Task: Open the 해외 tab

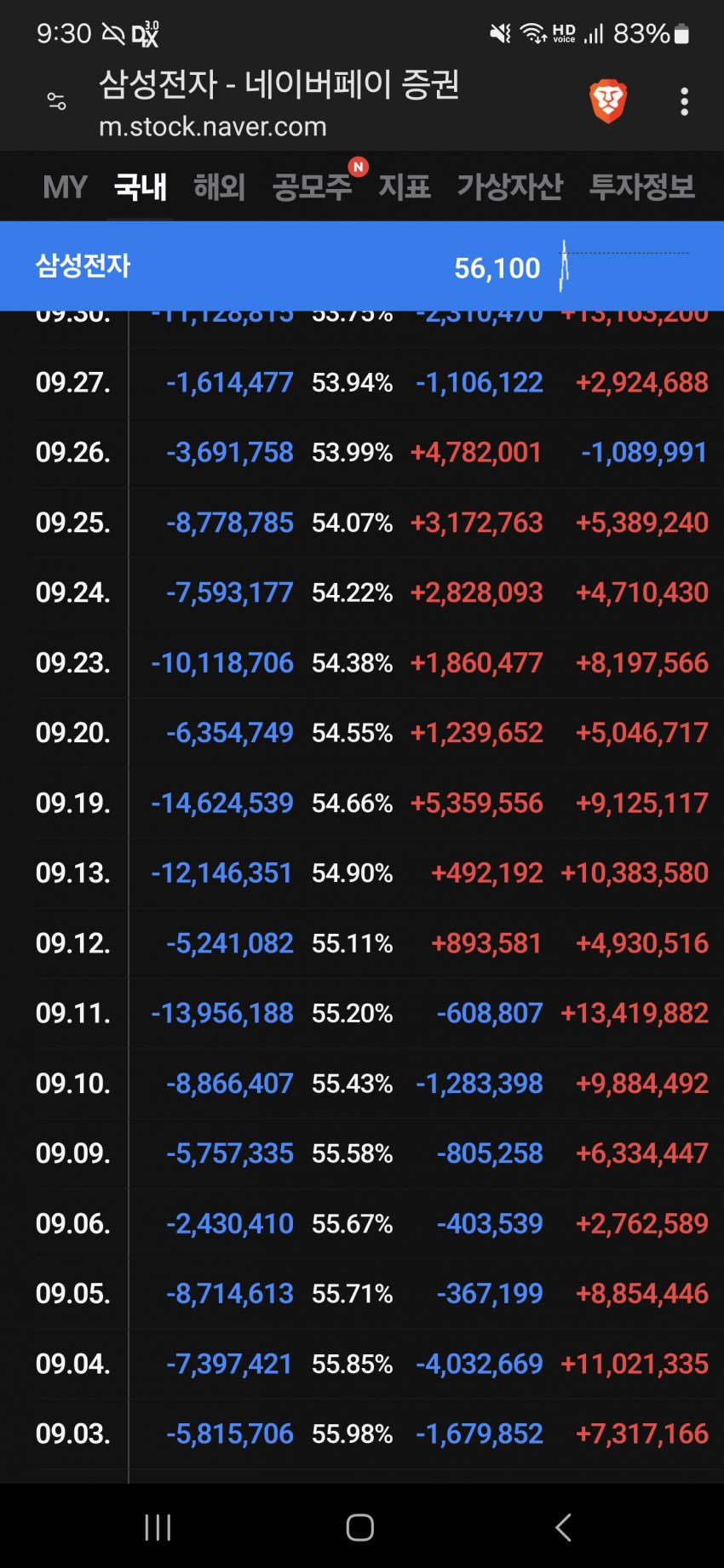Action: pos(220,187)
